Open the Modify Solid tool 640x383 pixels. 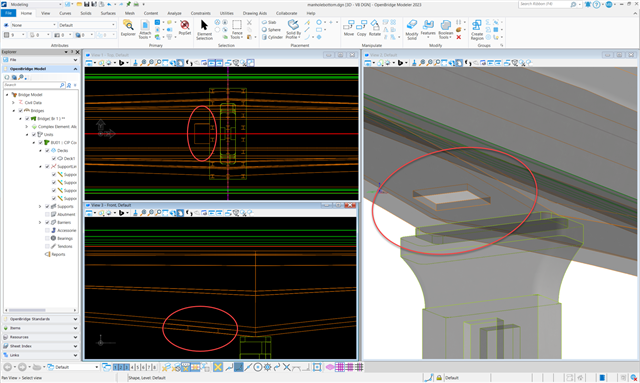tap(411, 29)
